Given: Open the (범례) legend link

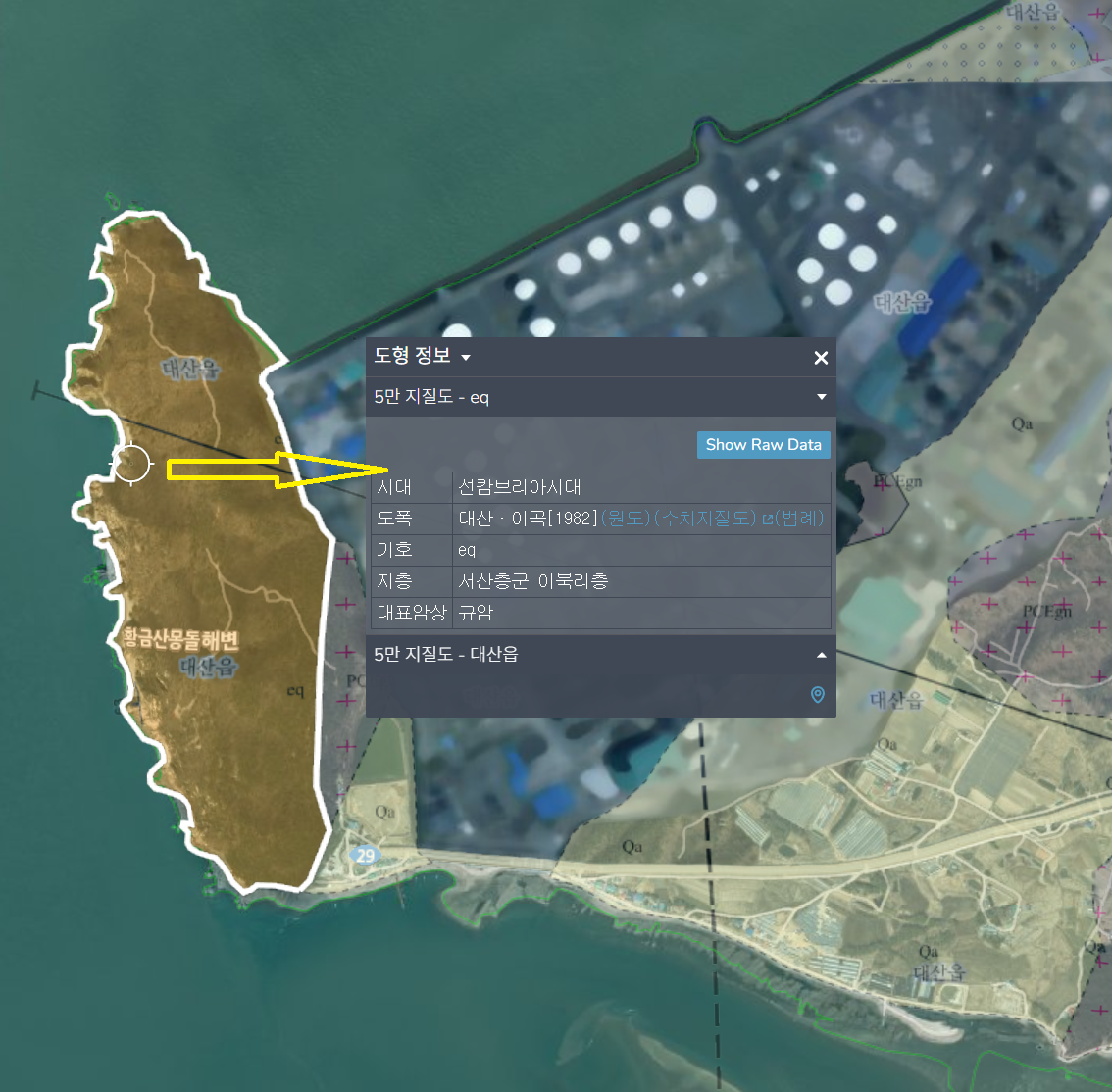Looking at the screenshot, I should pos(798,519).
